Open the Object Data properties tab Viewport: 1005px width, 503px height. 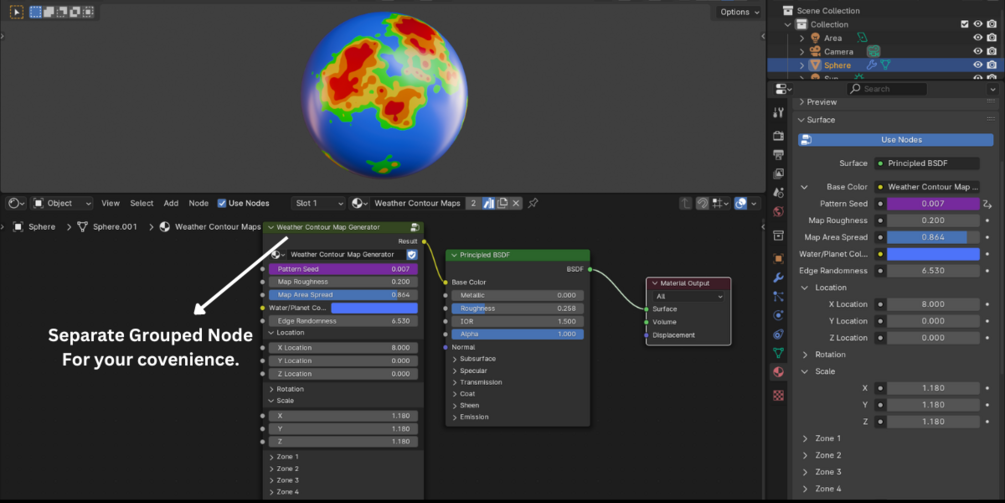pos(778,352)
